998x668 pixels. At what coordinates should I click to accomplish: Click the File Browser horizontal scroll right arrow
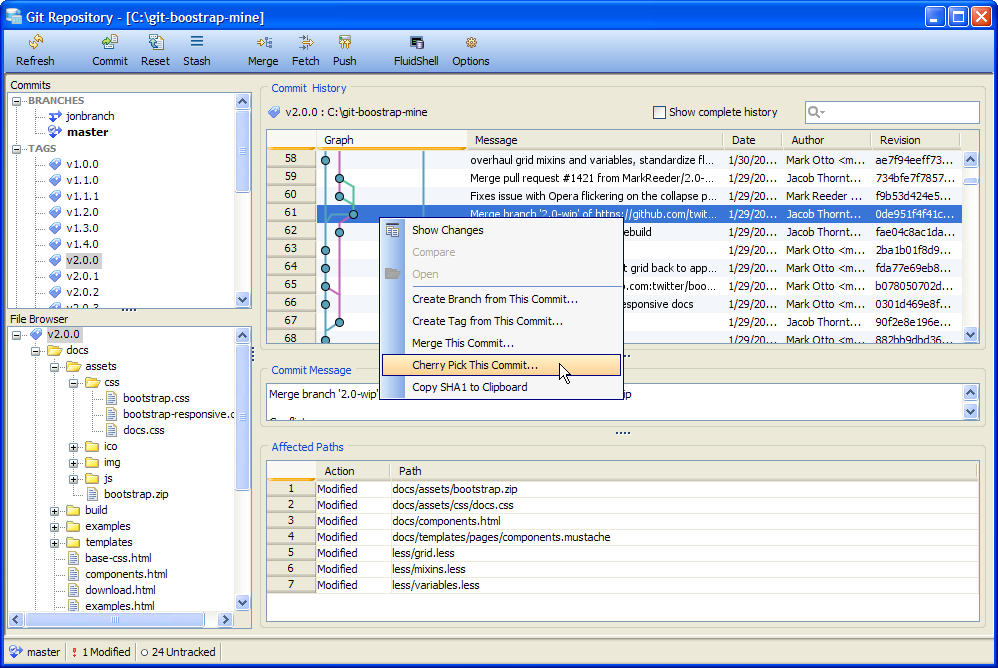(x=225, y=619)
